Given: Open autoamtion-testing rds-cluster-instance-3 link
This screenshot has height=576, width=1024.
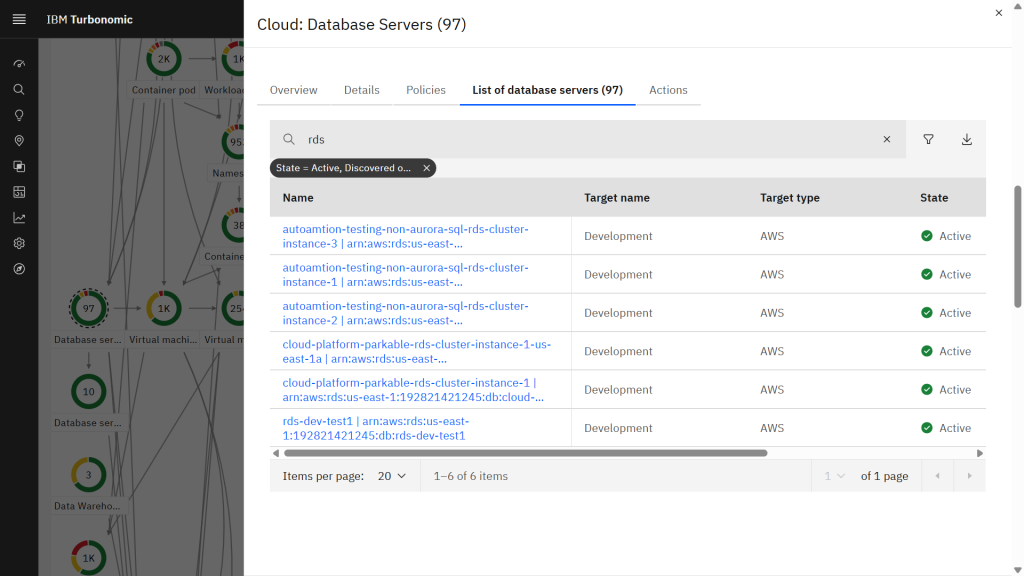Looking at the screenshot, I should pyautogui.click(x=405, y=236).
